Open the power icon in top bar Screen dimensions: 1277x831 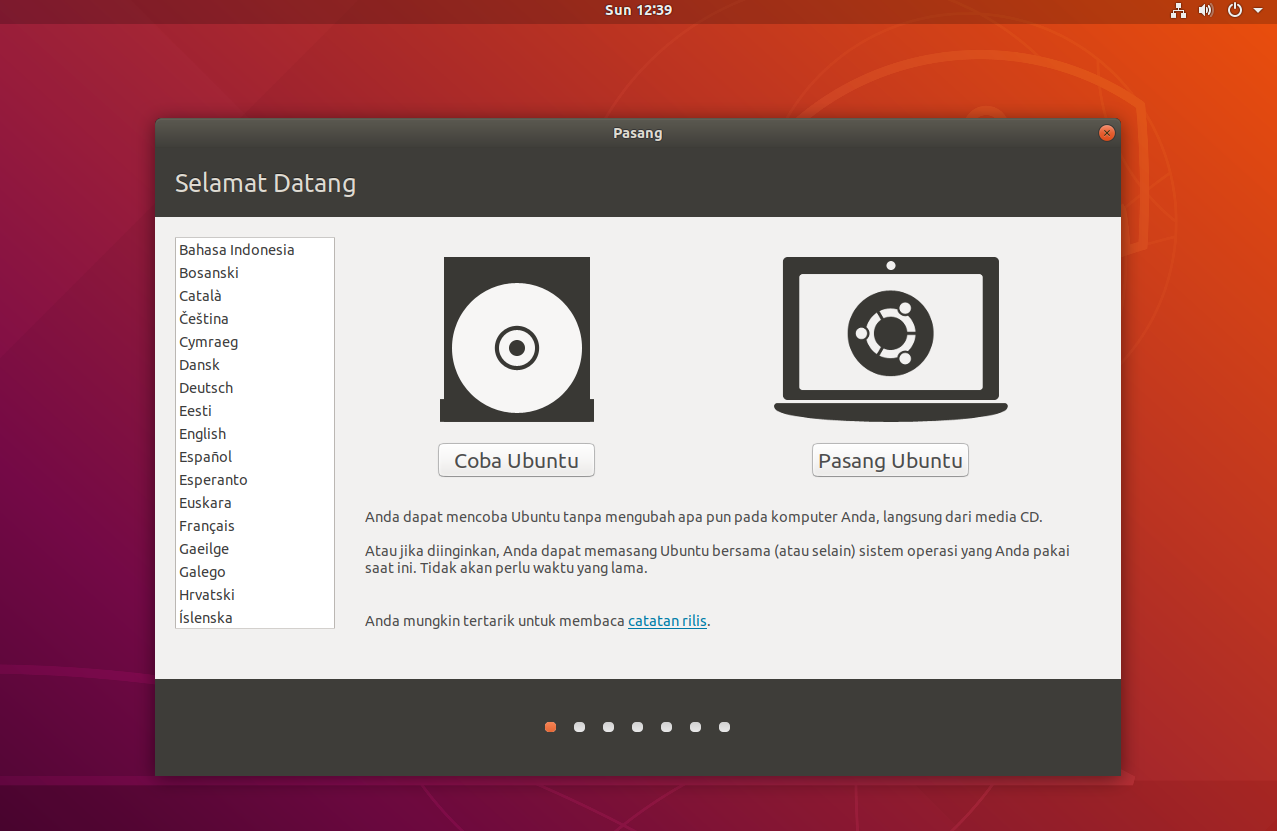click(x=1235, y=10)
